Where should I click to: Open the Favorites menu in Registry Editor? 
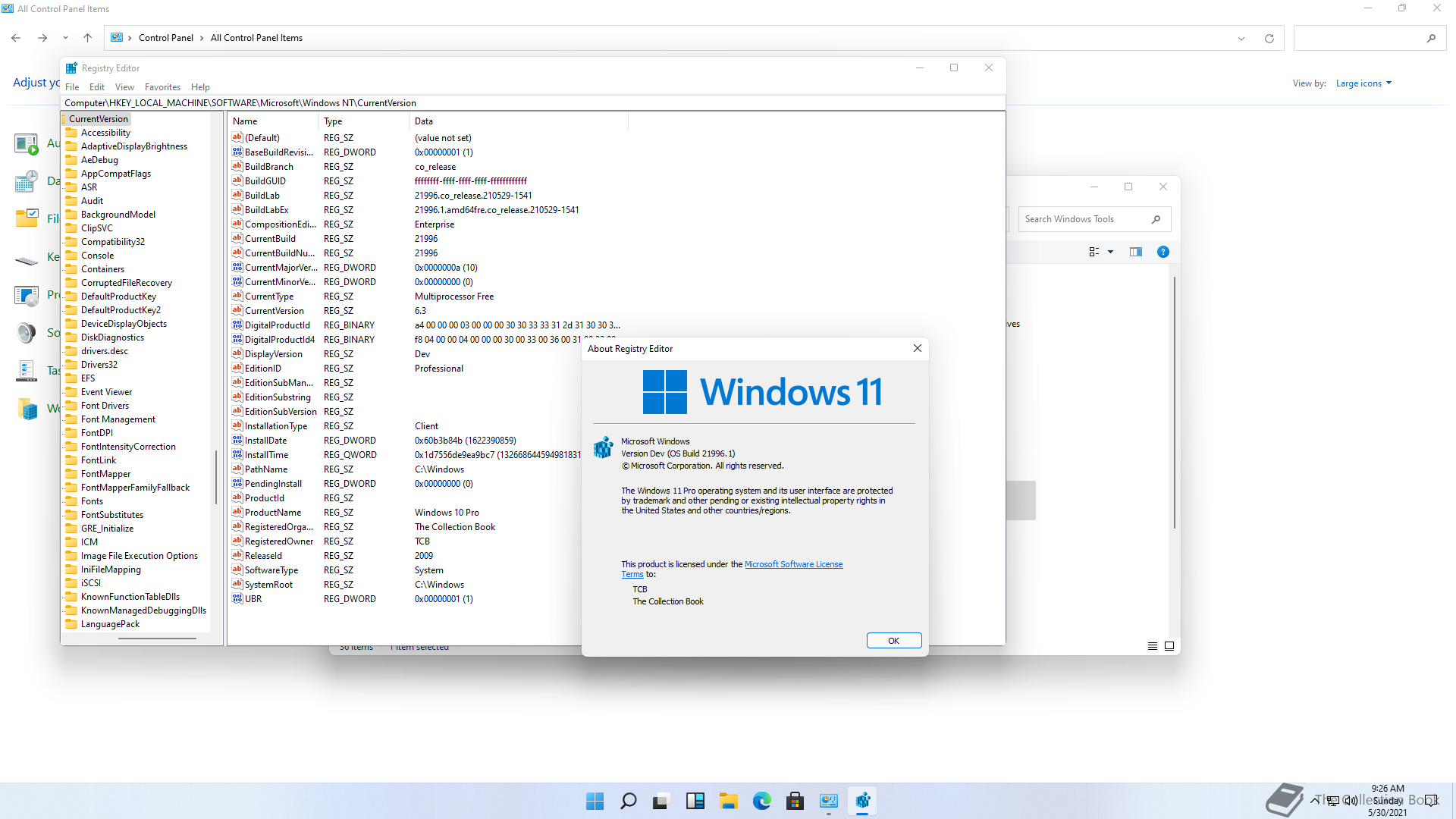162,87
